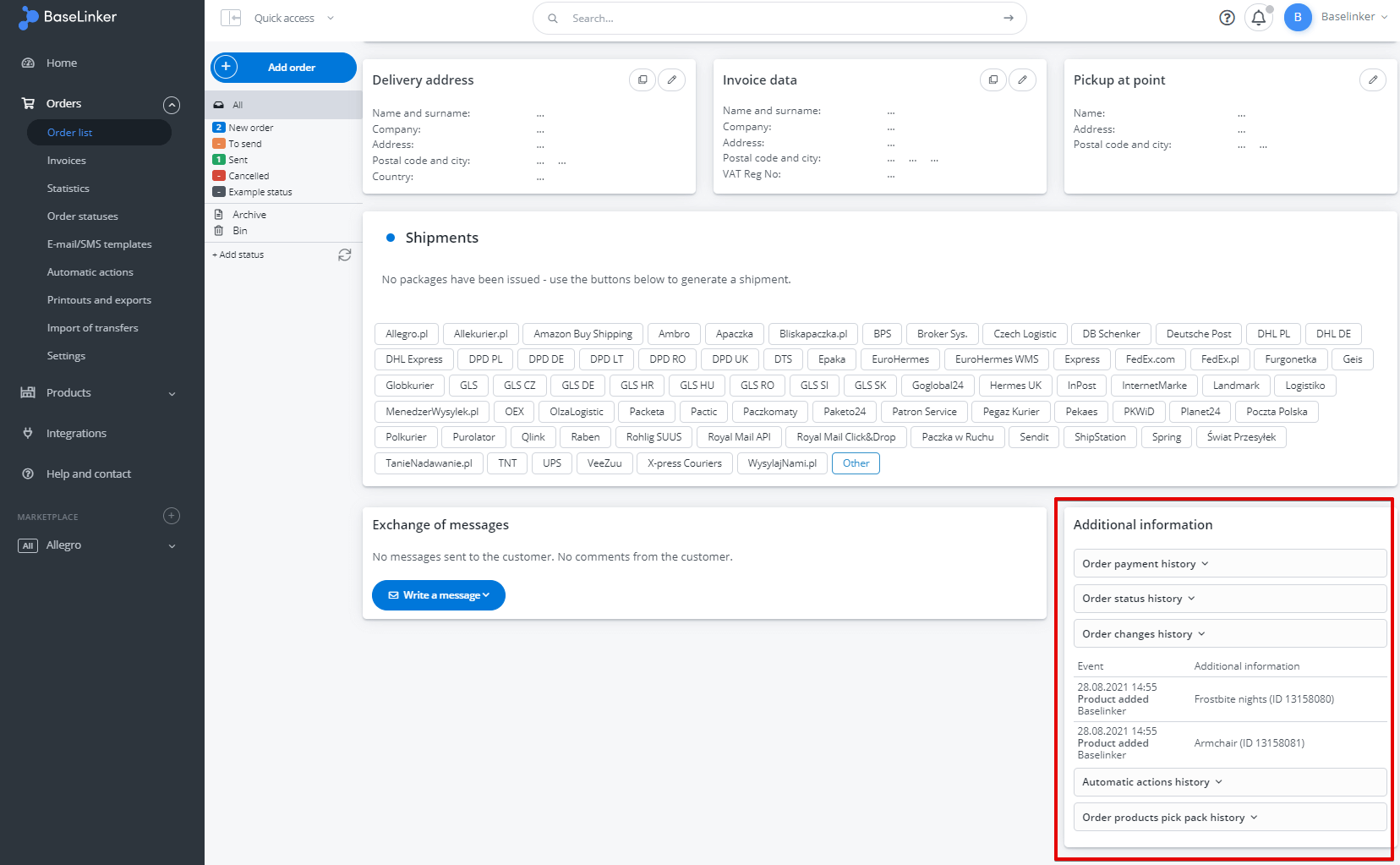This screenshot has width=1400, height=865.
Task: Open Help and contact
Action: (89, 474)
